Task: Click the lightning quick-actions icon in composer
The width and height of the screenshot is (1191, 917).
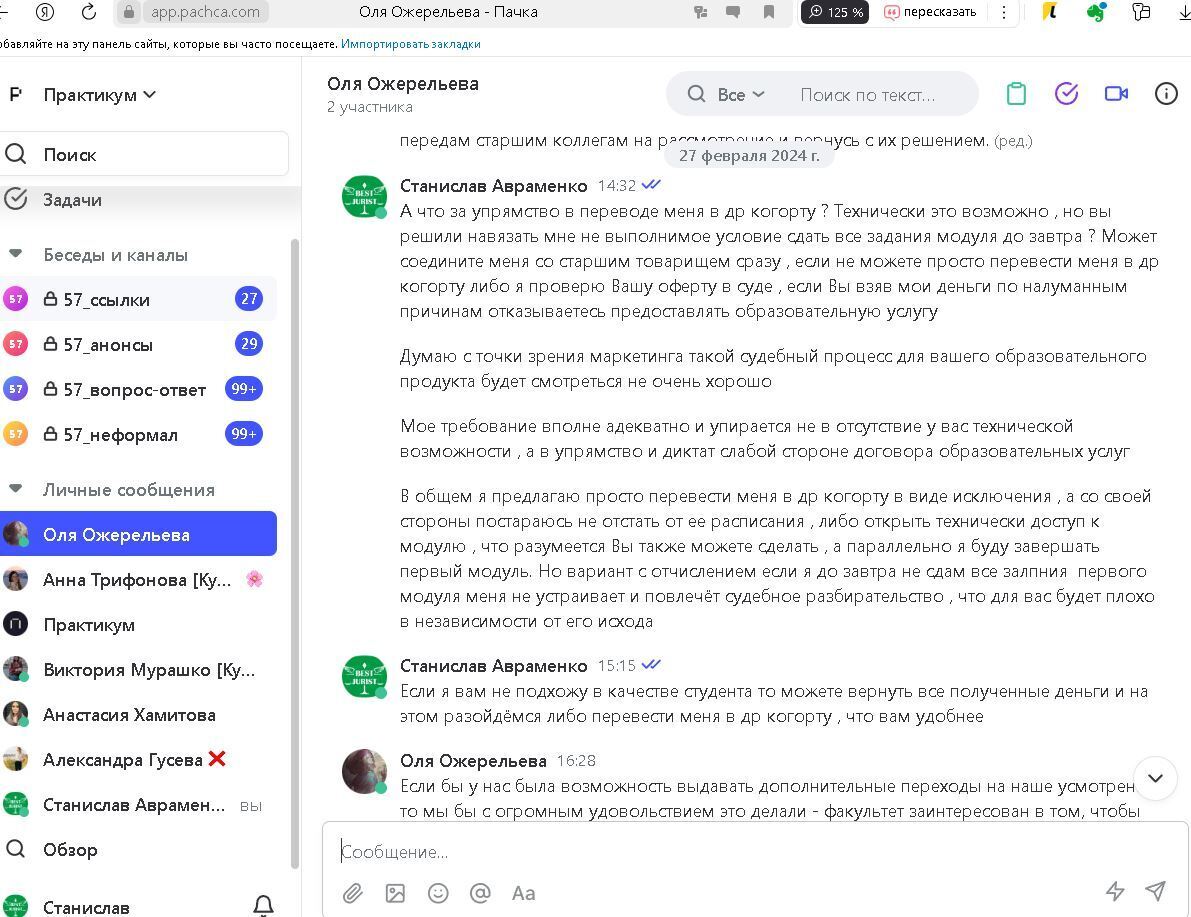Action: (x=1114, y=893)
